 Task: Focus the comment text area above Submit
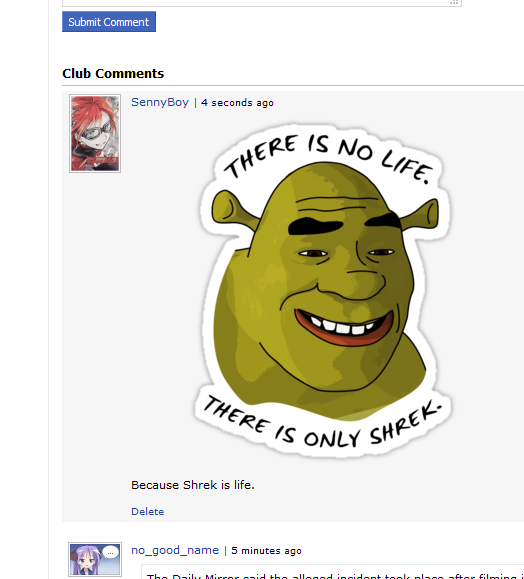[x=262, y=3]
